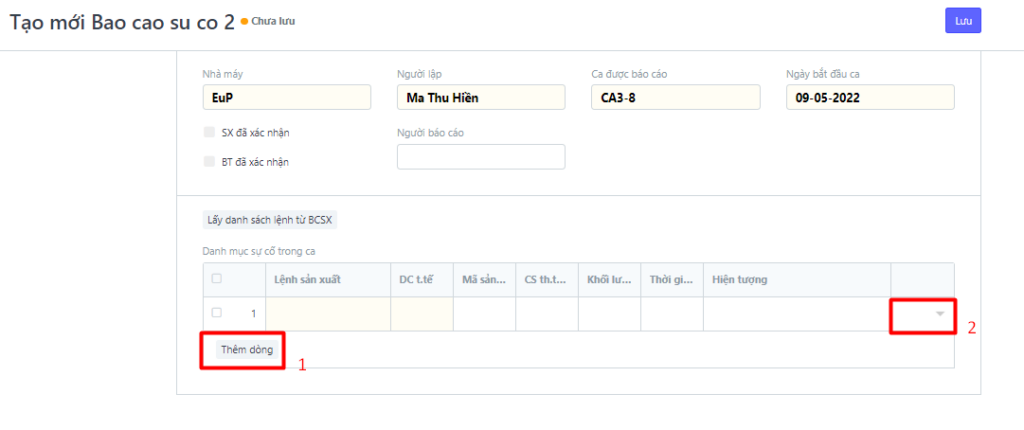Focus the empty Người báo cáo input
The height and width of the screenshot is (430, 1024).
tap(481, 157)
